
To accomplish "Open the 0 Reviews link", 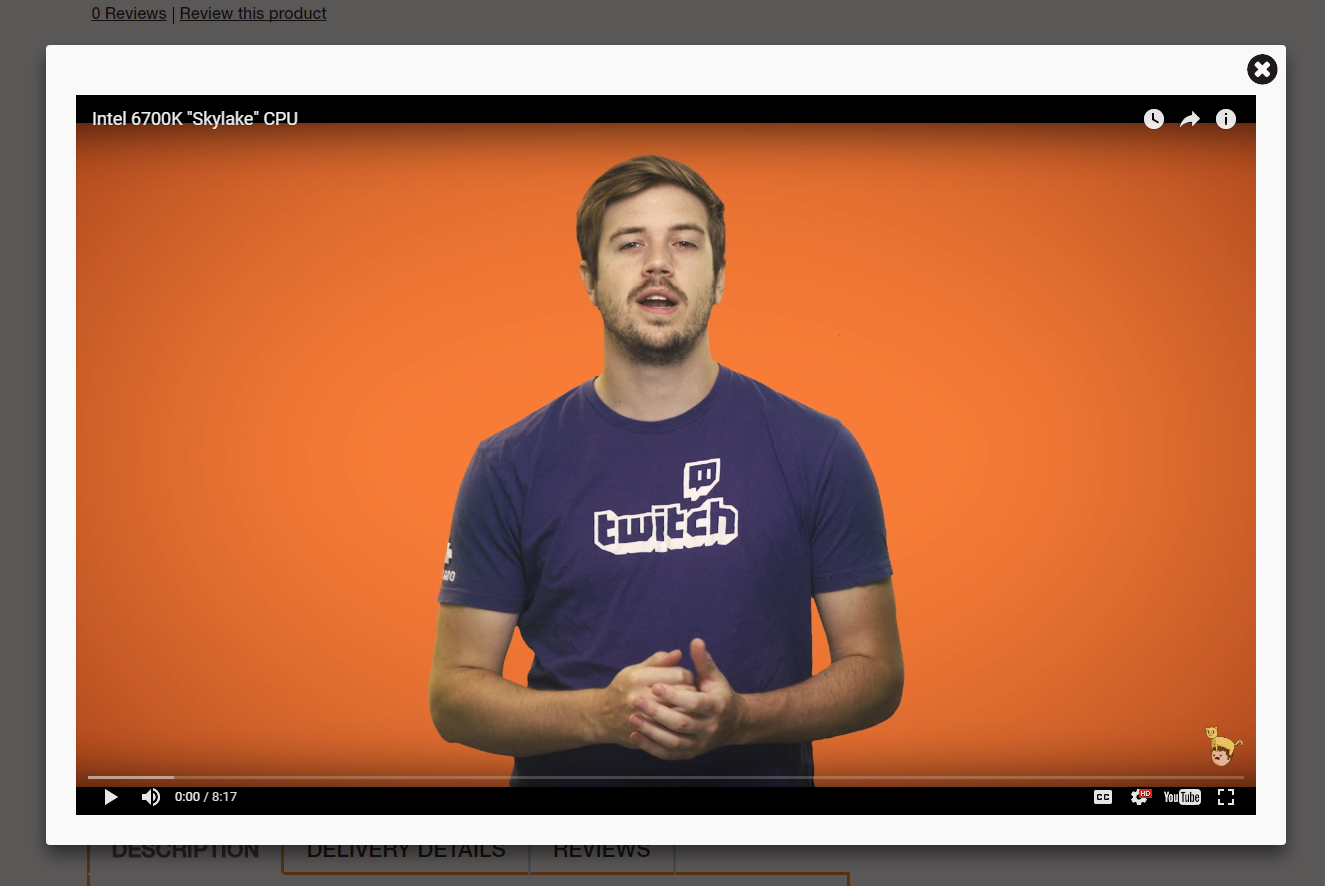I will 129,13.
